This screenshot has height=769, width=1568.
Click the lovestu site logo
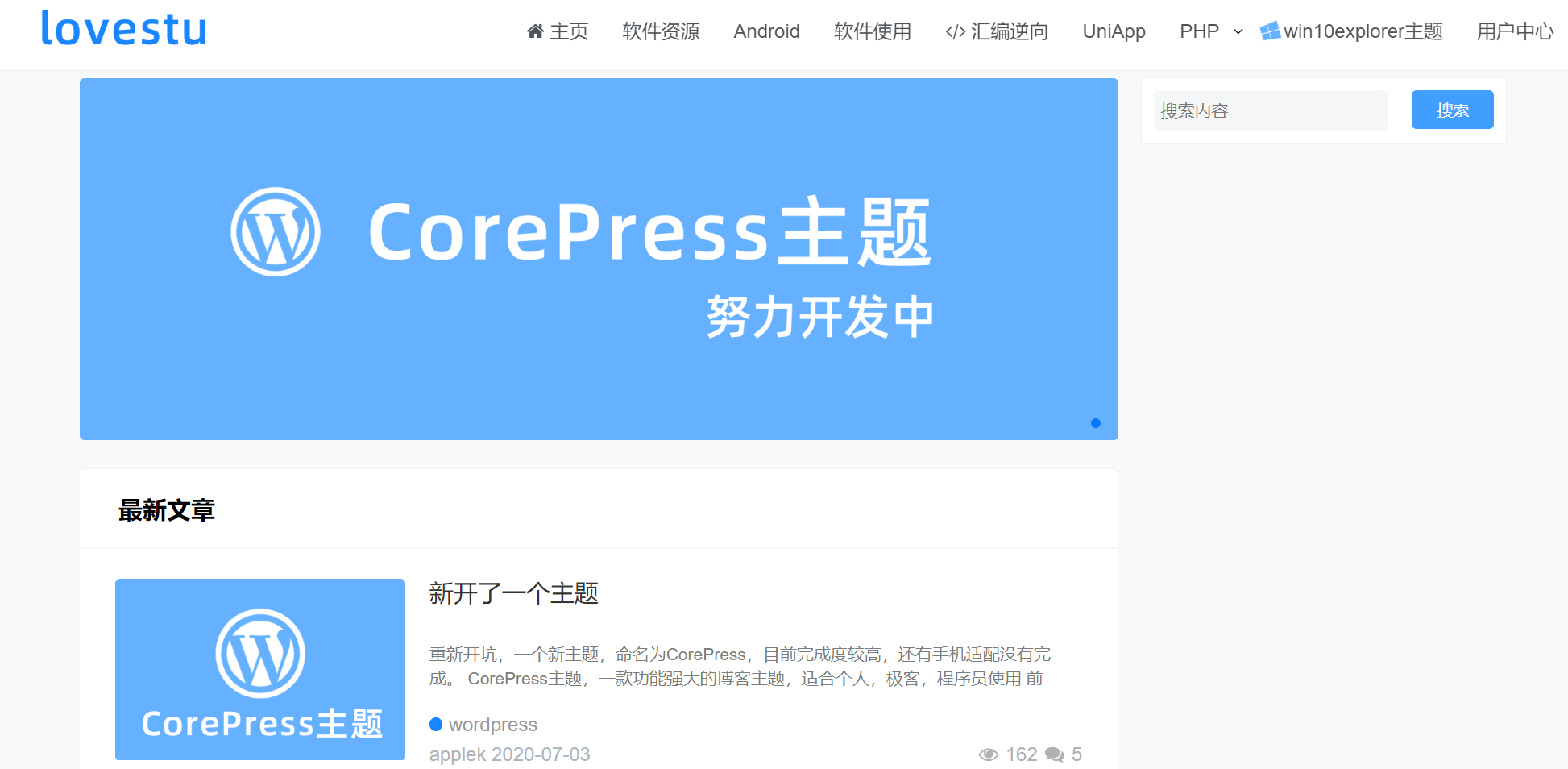[x=124, y=29]
